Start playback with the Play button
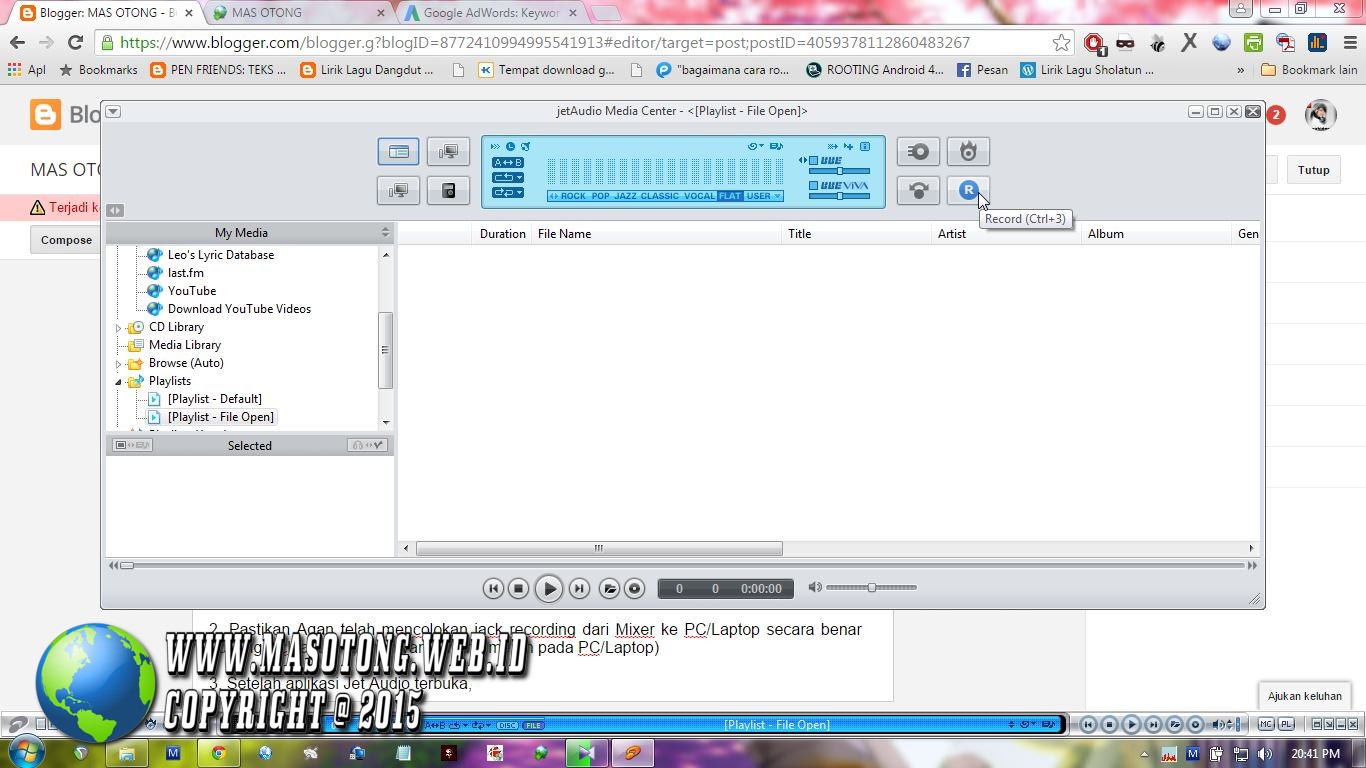1366x768 pixels. click(x=548, y=589)
